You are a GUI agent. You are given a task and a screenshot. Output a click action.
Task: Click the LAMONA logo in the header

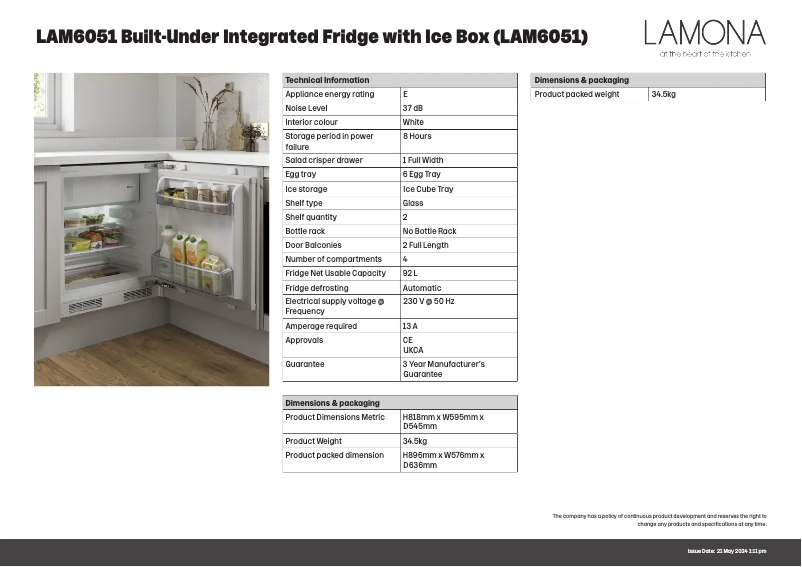704,38
